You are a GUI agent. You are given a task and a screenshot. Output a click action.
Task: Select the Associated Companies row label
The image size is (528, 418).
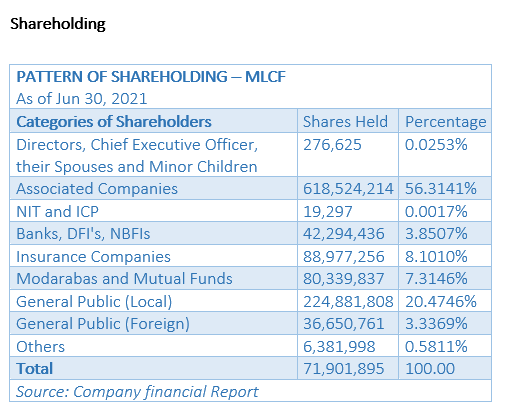coord(97,189)
